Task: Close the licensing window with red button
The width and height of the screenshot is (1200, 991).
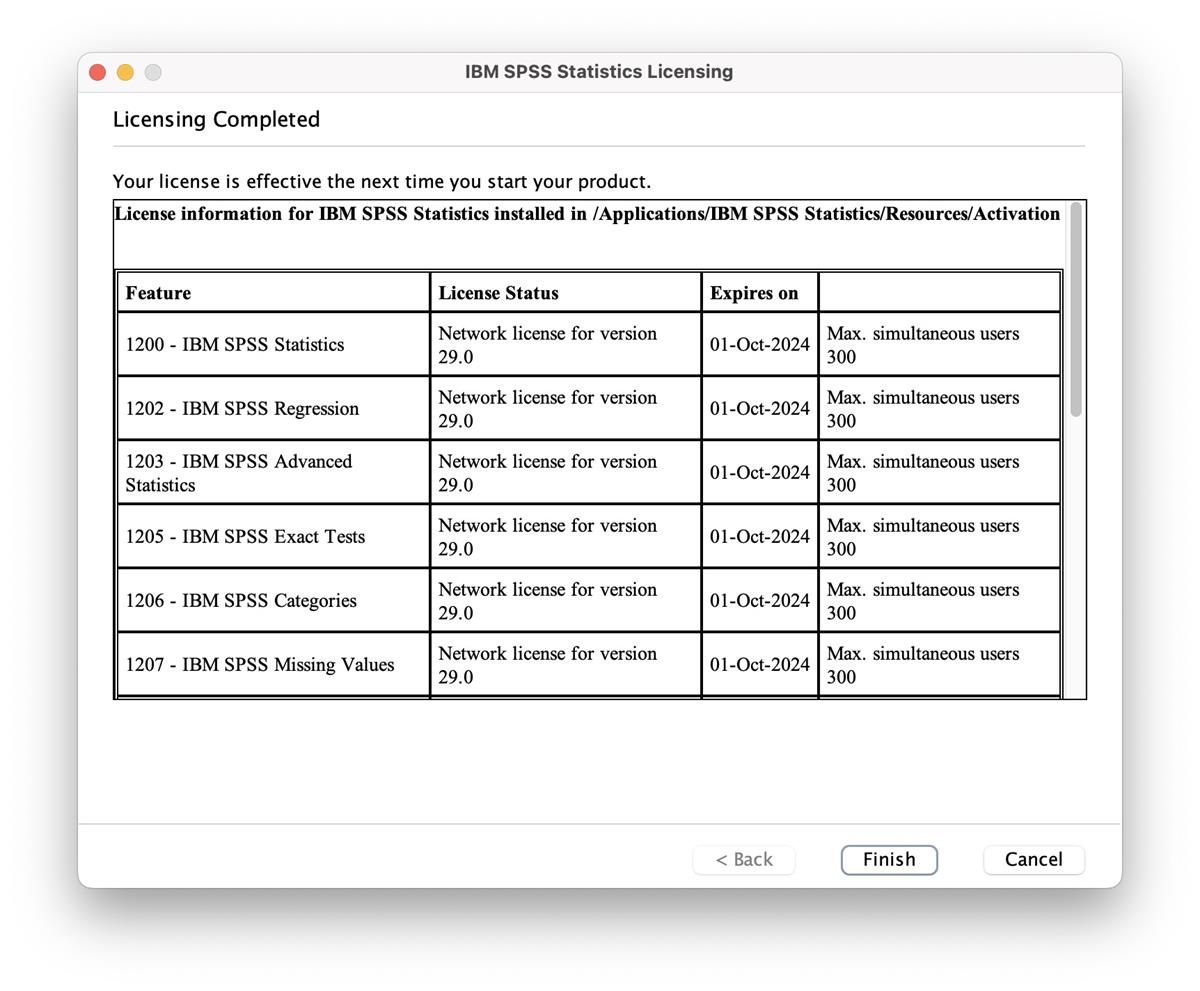Action: (x=97, y=72)
